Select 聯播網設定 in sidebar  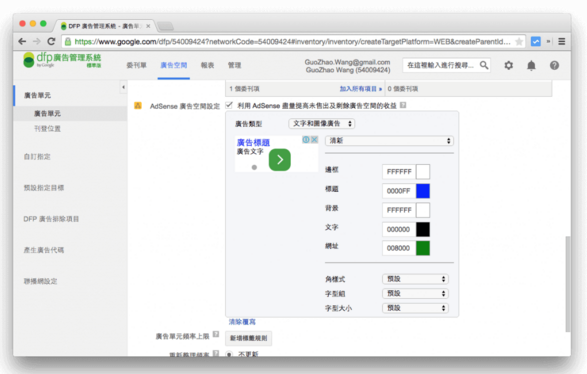[x=40, y=281]
